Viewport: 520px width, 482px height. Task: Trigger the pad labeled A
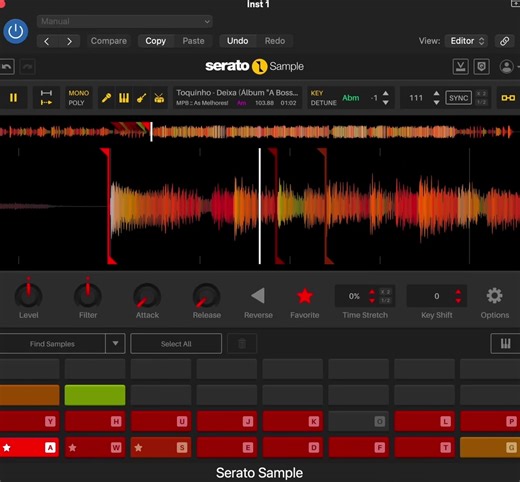pos(30,447)
